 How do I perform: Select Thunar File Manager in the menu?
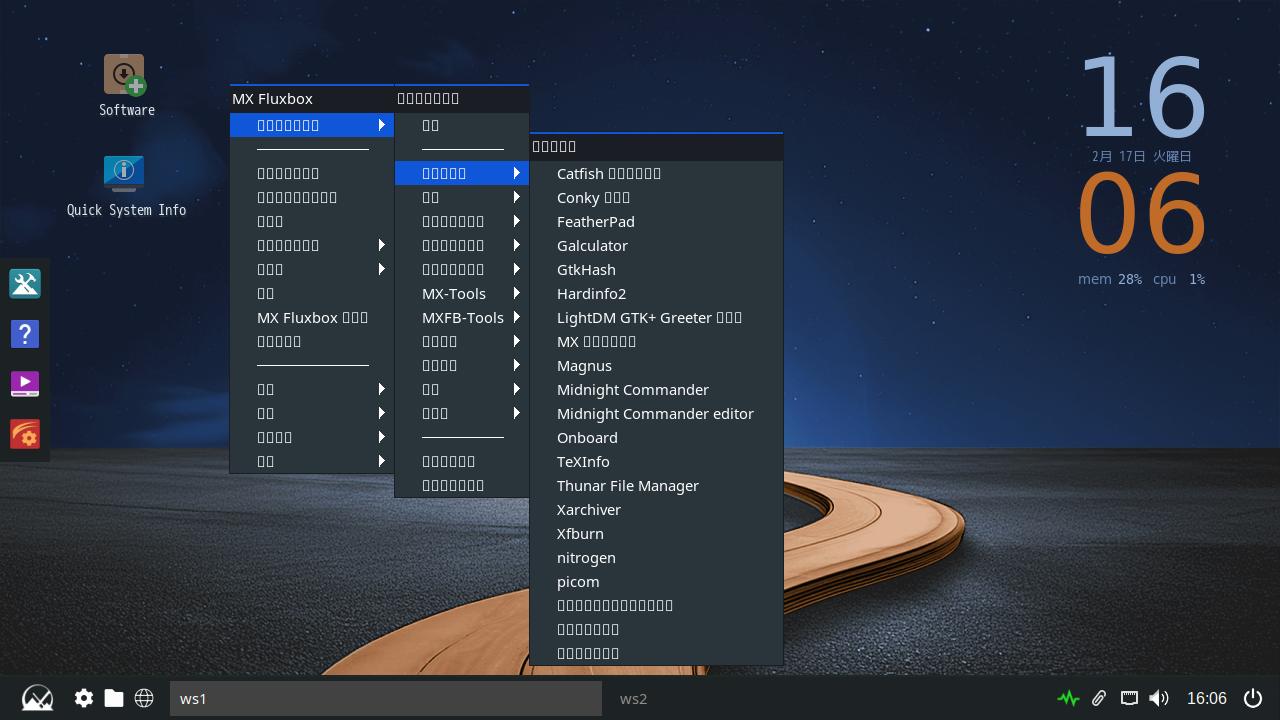[x=628, y=485]
